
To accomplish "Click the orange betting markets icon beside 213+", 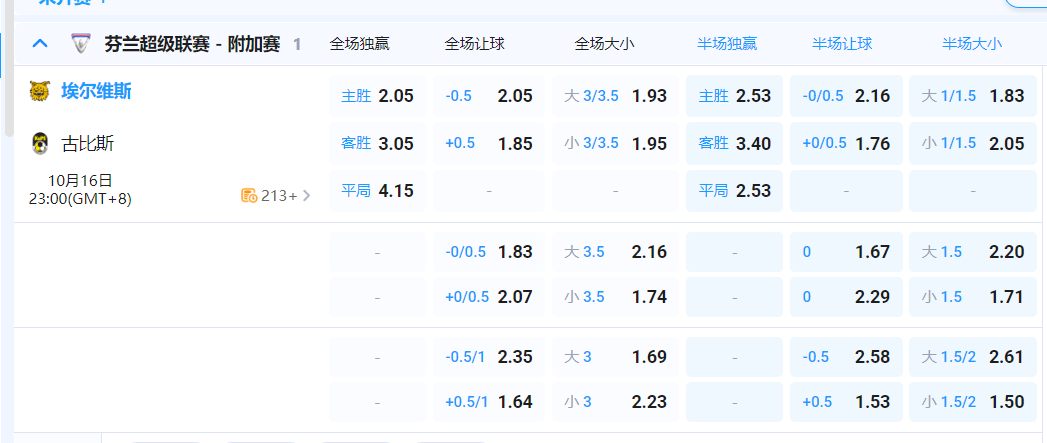I will coord(249,196).
